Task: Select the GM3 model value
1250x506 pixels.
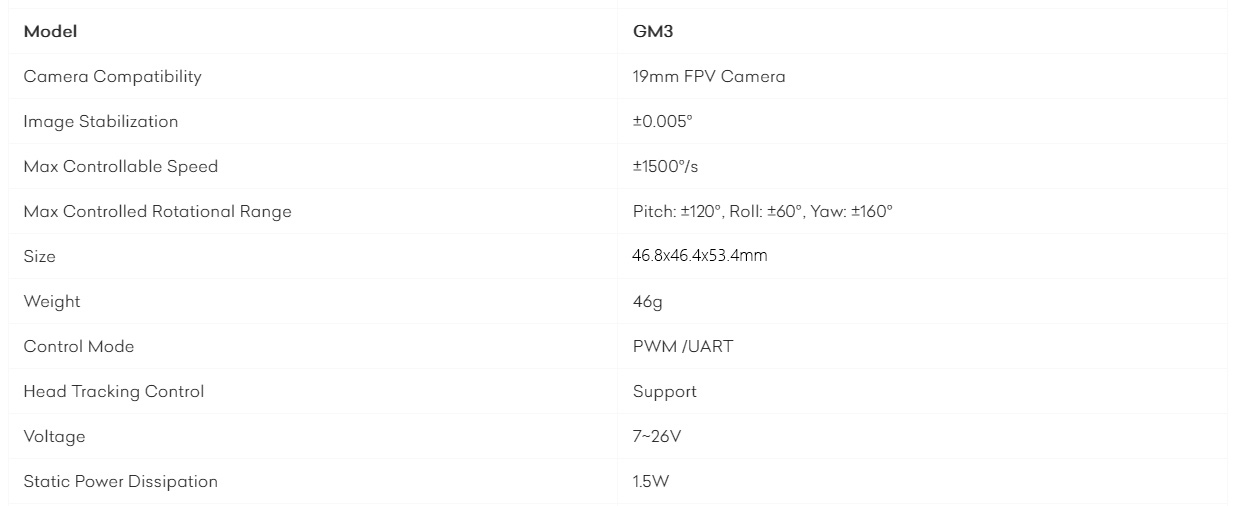Action: pos(653,31)
